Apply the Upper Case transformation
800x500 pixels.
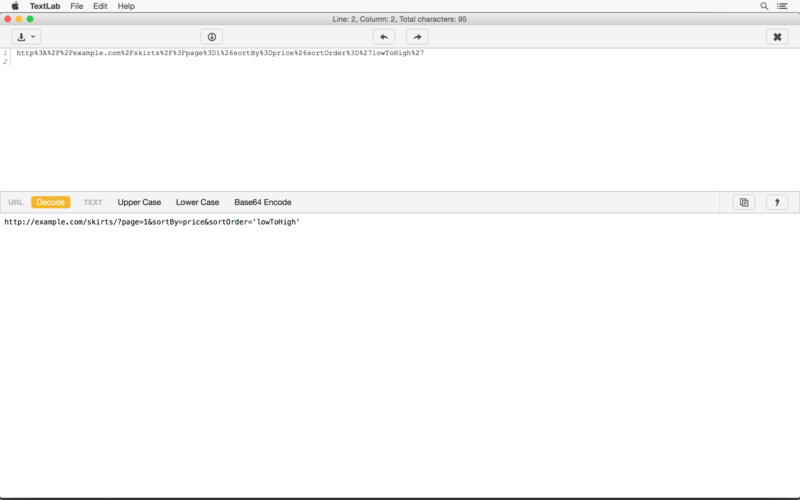click(139, 202)
